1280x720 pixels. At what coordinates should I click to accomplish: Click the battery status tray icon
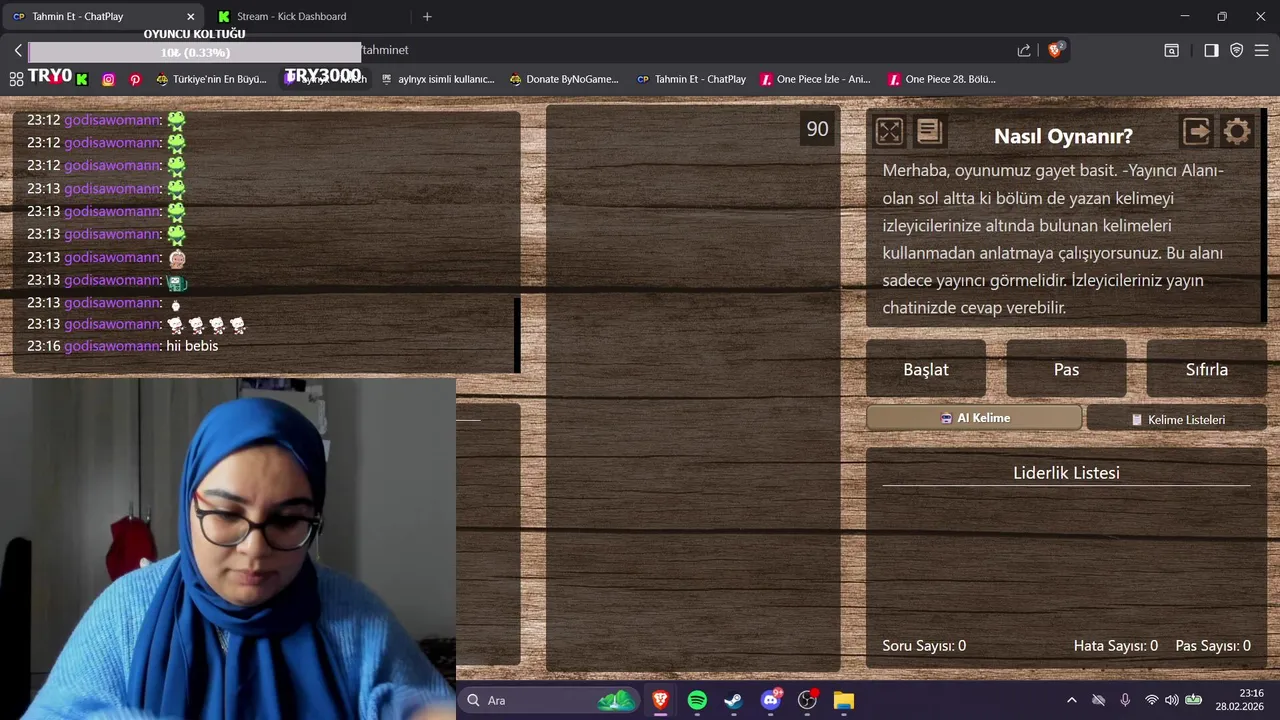click(x=1193, y=700)
